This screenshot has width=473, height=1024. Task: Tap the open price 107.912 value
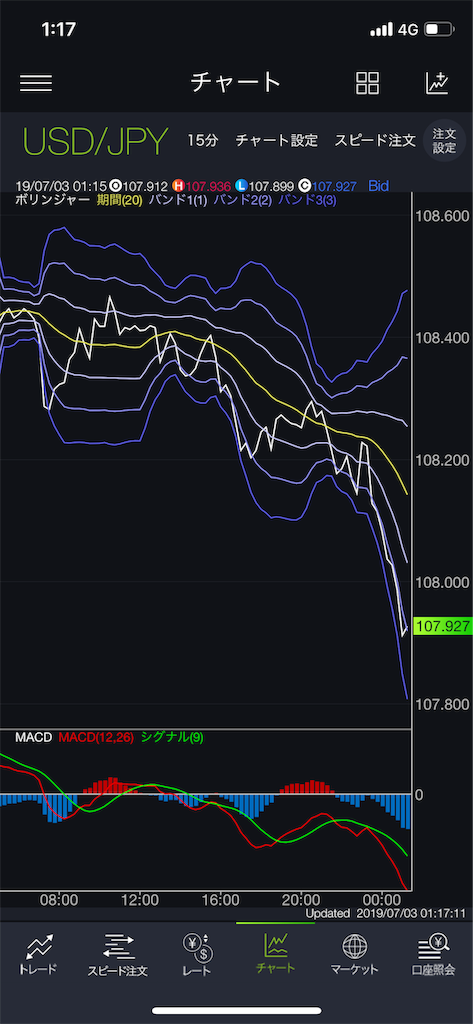point(145,186)
